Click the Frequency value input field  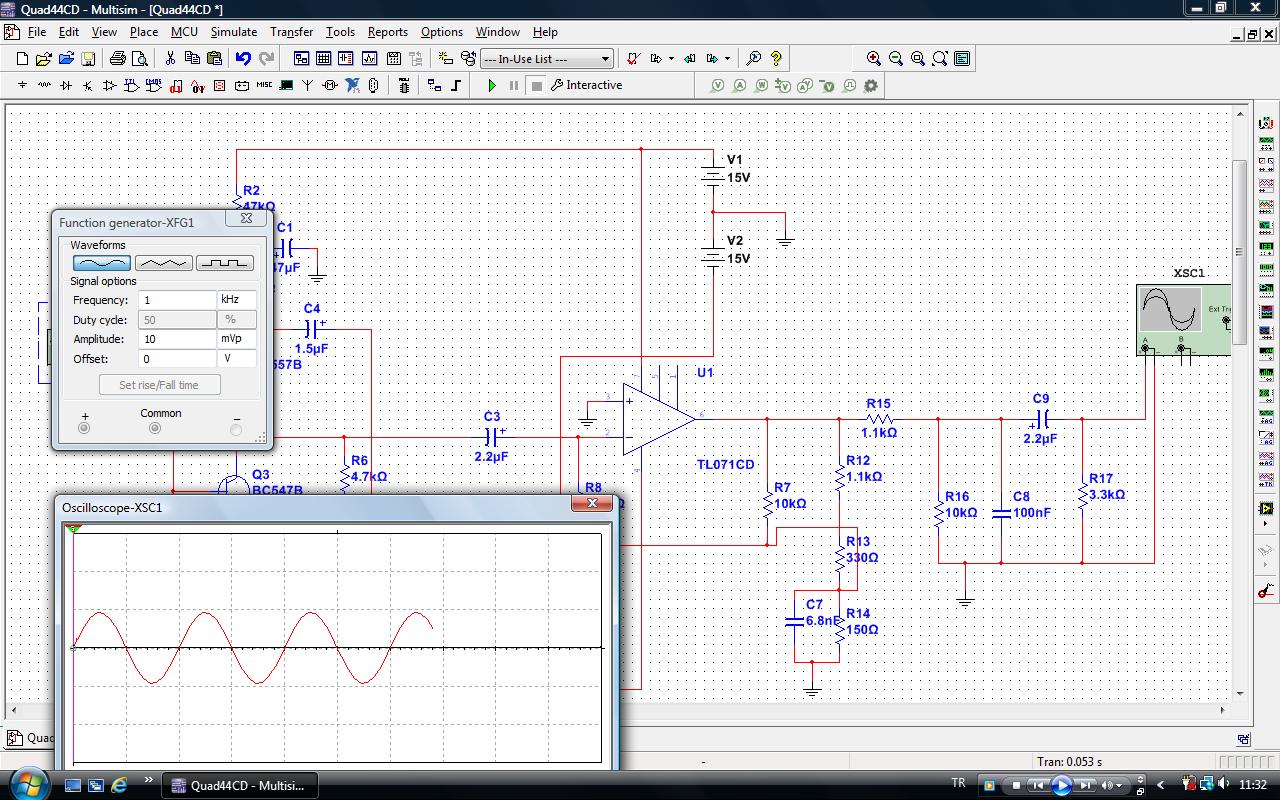pyautogui.click(x=177, y=300)
